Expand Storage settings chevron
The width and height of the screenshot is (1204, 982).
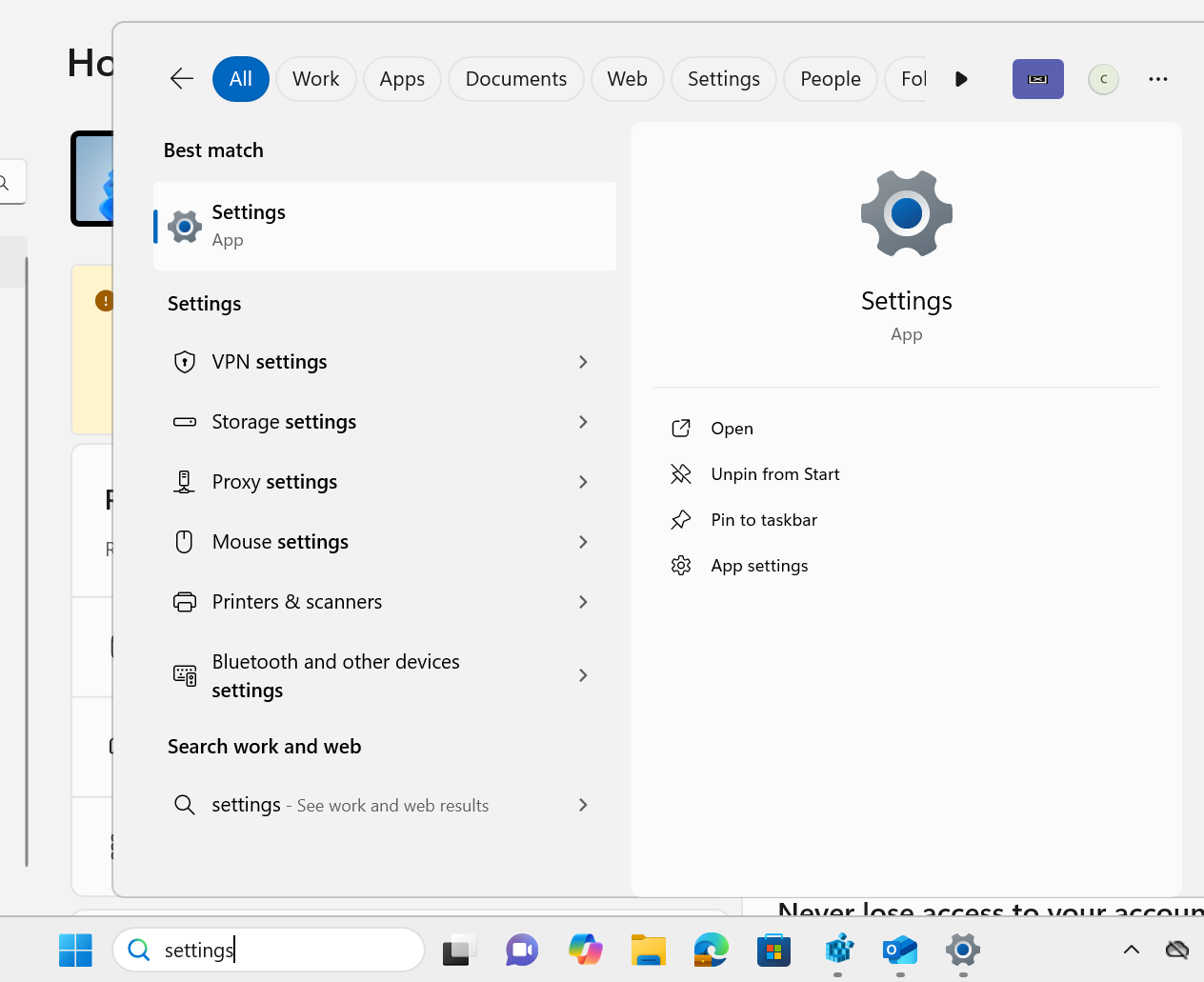583,422
